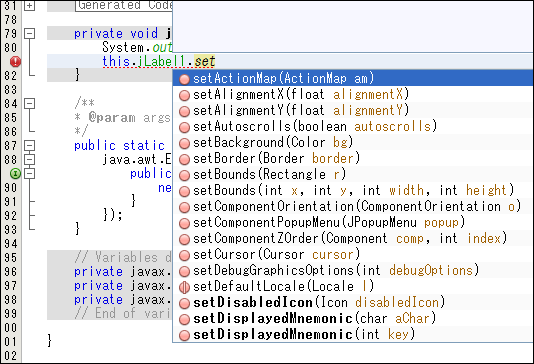Pick setBackground(Color bg) completion
Viewport: 534px width, 364px height.
(x=353, y=142)
